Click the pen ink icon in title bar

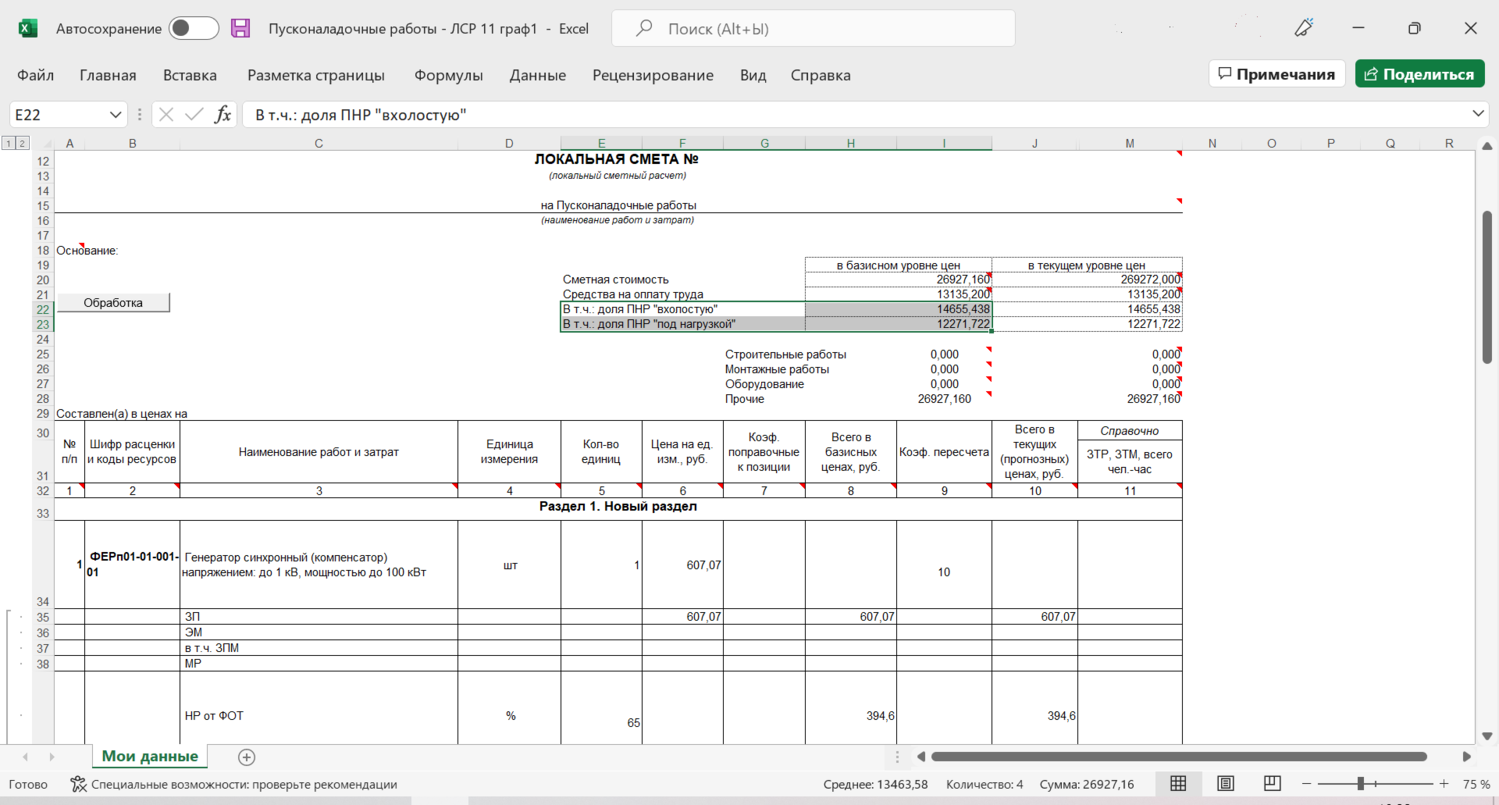tap(1303, 29)
